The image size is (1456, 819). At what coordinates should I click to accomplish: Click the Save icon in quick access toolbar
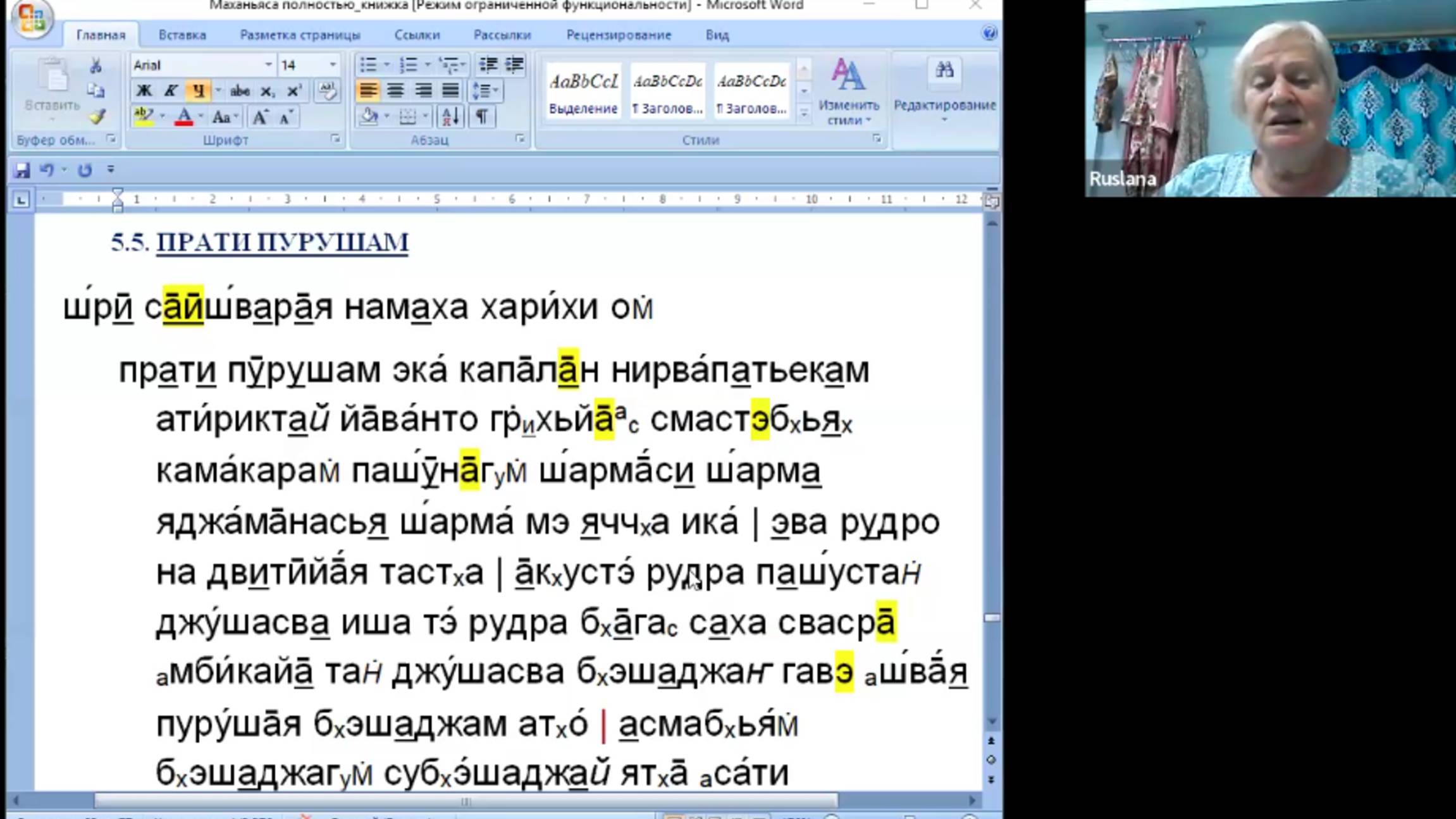click(22, 170)
